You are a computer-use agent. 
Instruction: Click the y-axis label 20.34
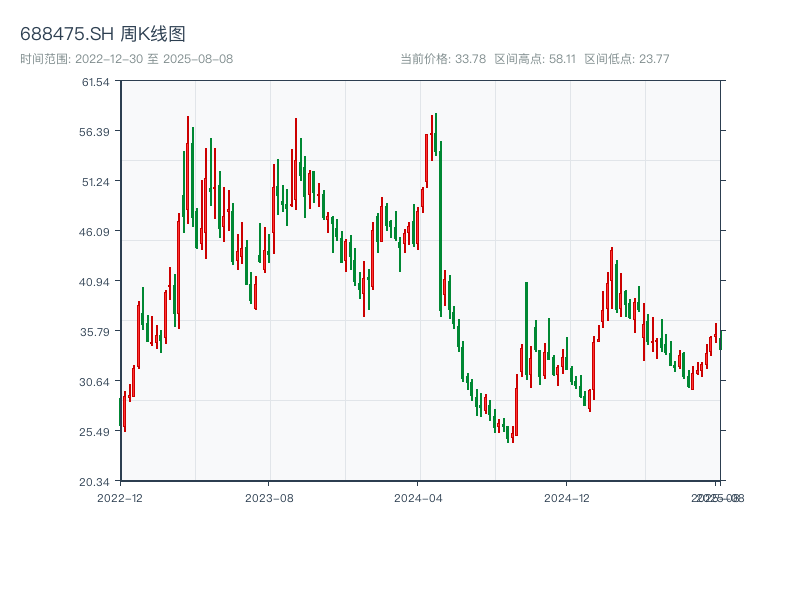[94, 482]
